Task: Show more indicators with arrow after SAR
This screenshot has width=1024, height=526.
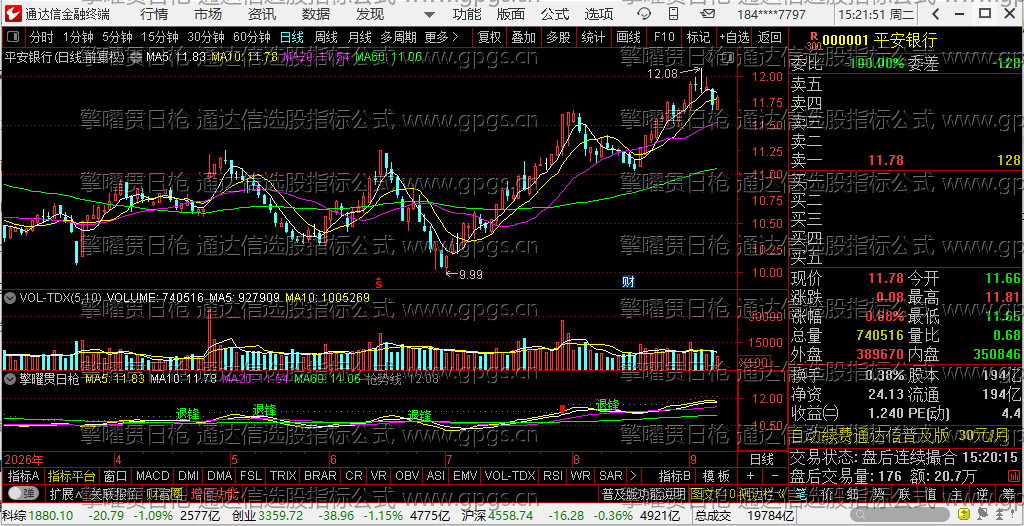Action: pyautogui.click(x=632, y=476)
